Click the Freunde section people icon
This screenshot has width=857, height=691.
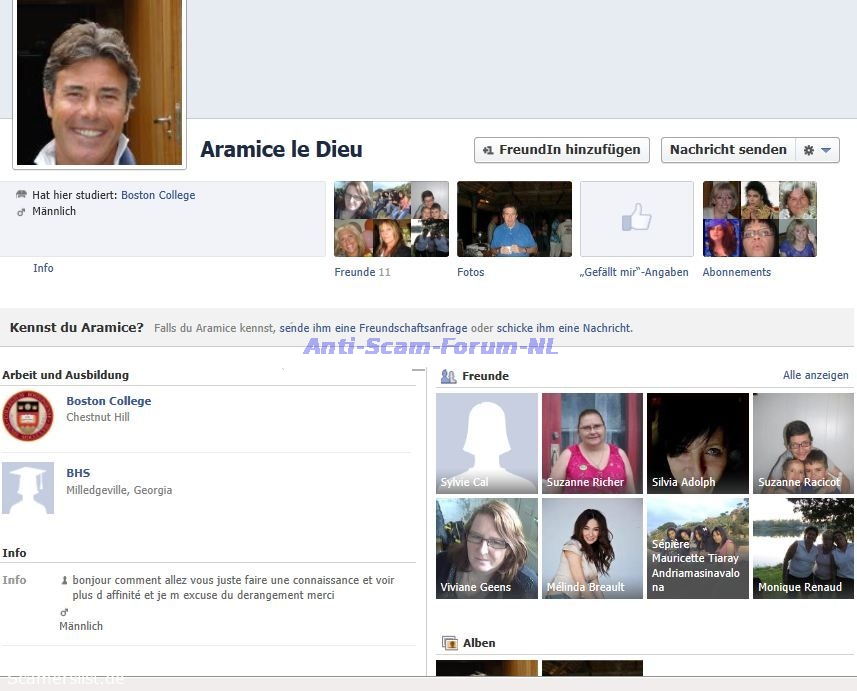449,377
